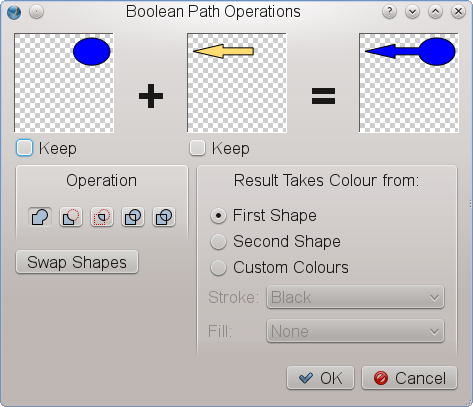Select the Custom Colours radio option
This screenshot has width=473, height=407.
pos(218,268)
